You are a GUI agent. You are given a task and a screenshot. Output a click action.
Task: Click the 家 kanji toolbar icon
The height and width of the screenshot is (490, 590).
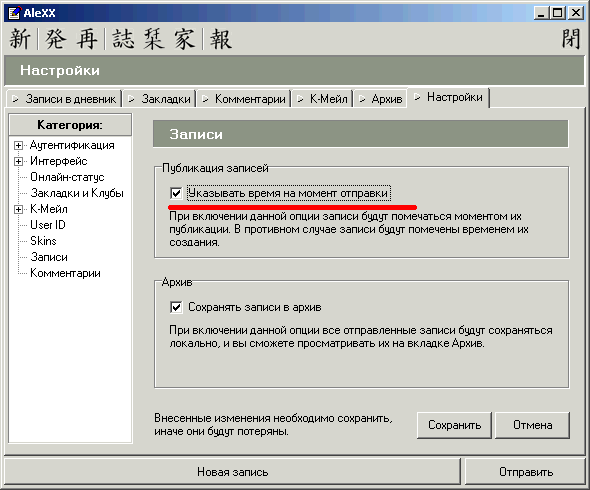tap(184, 39)
